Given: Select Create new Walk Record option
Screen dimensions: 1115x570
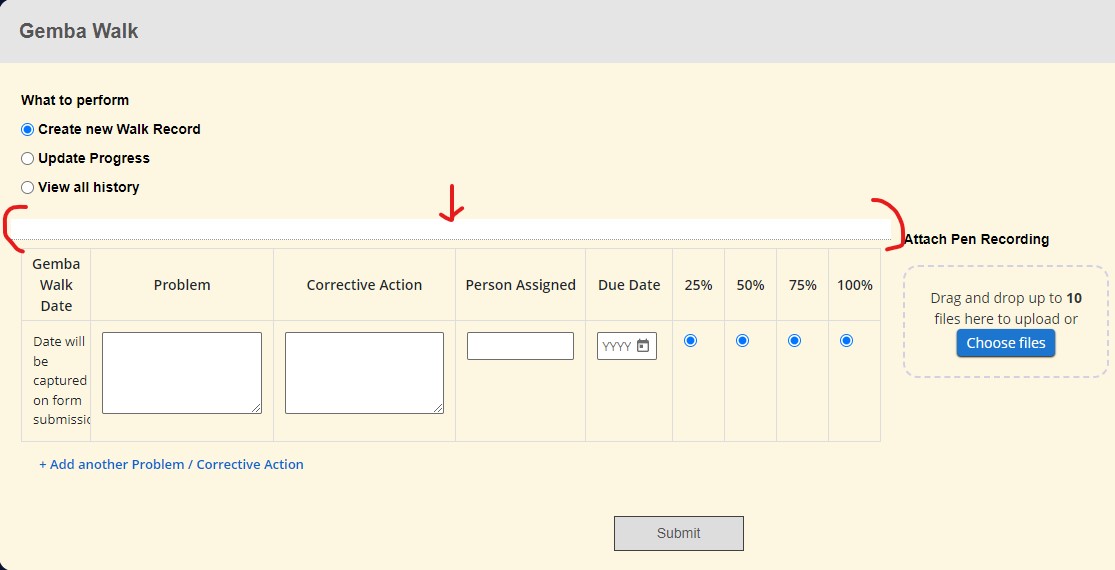Looking at the screenshot, I should [x=28, y=129].
